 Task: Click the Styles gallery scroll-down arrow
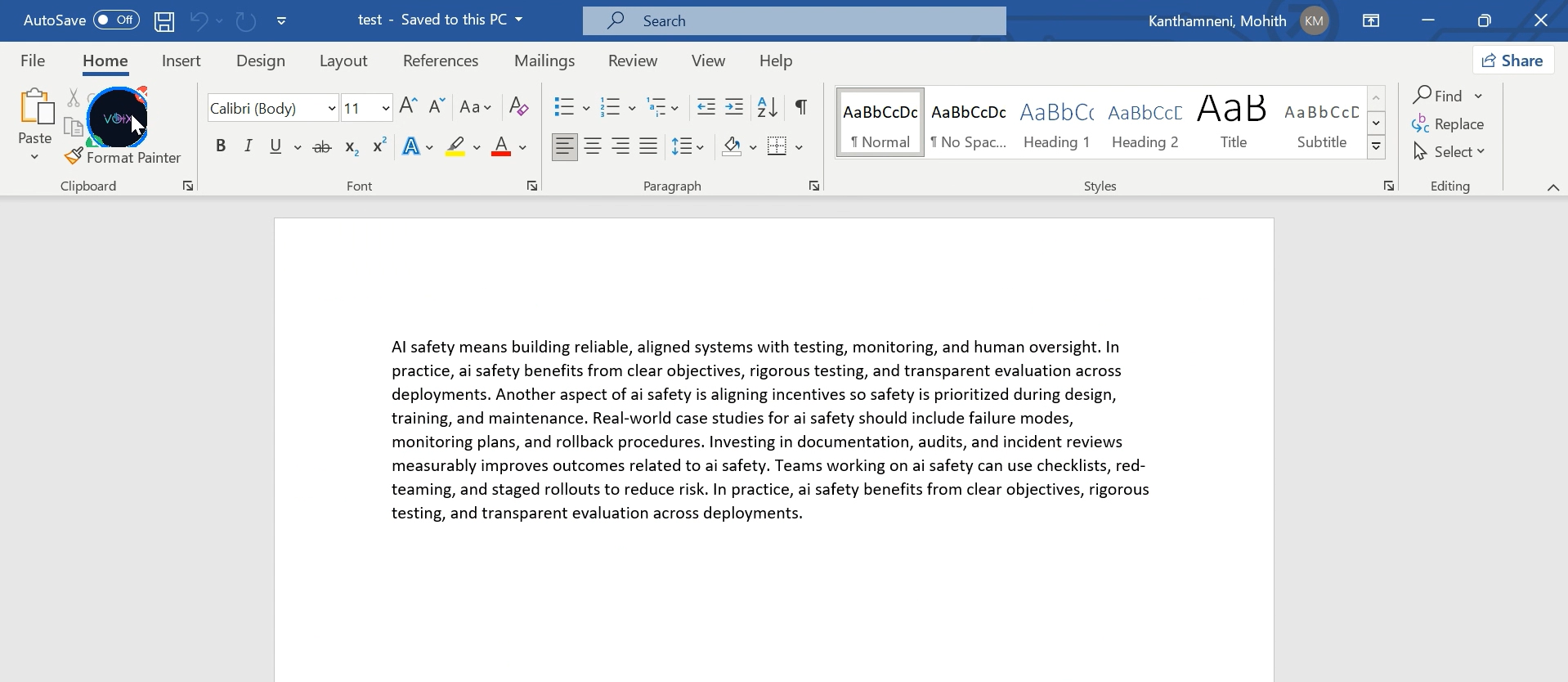1377,123
